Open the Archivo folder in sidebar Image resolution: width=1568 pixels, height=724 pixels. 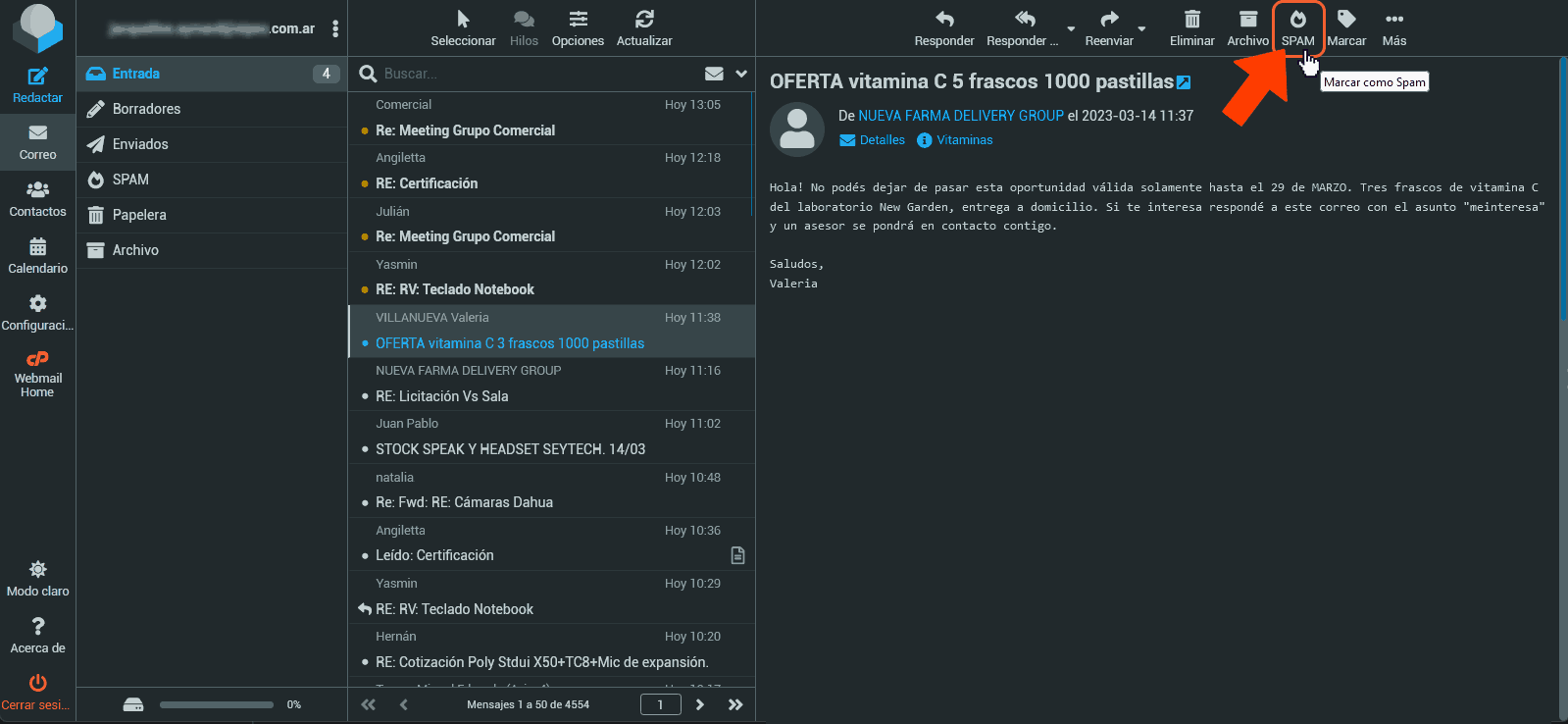tap(212, 250)
